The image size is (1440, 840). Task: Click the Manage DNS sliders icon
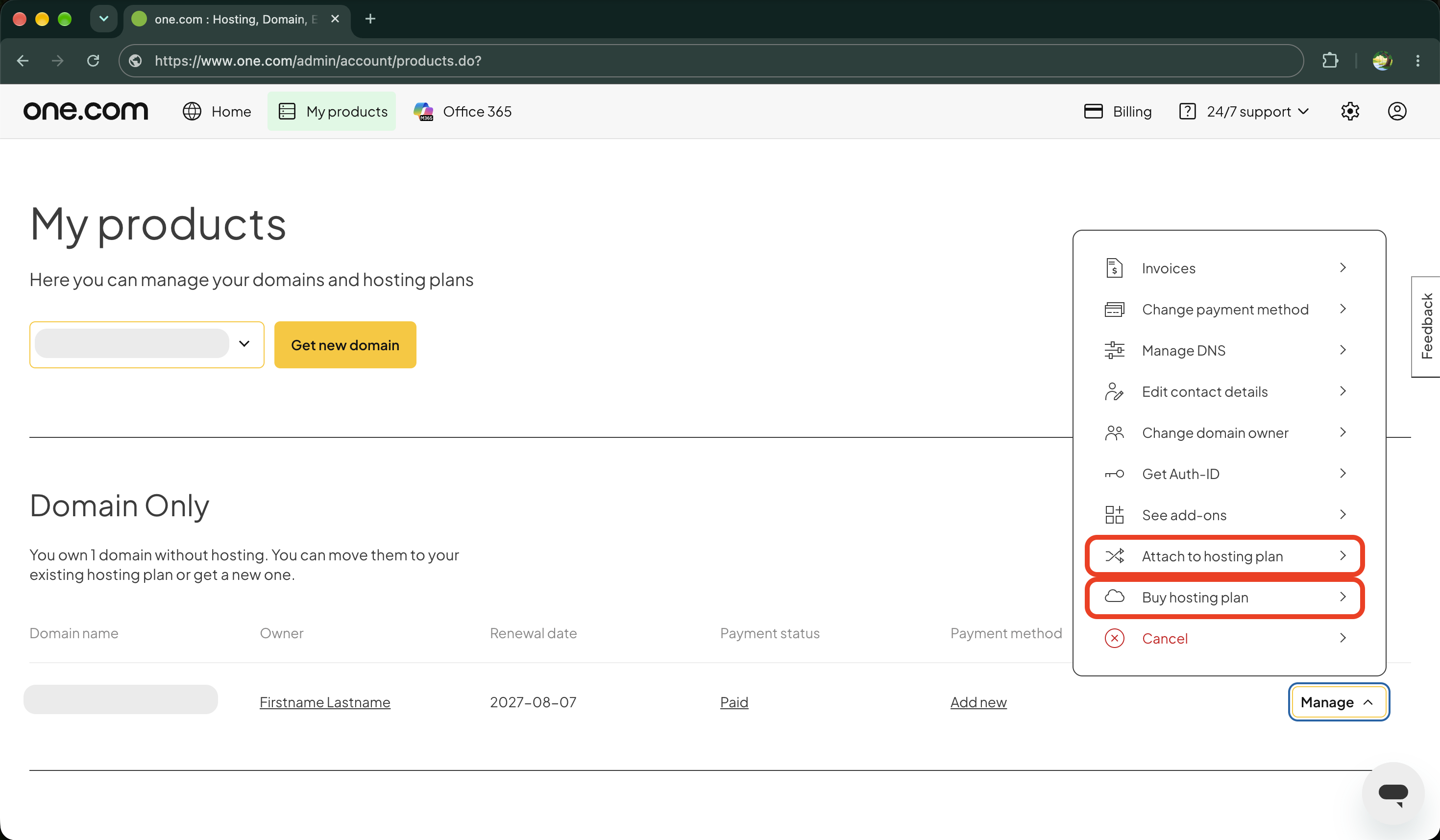pos(1114,350)
